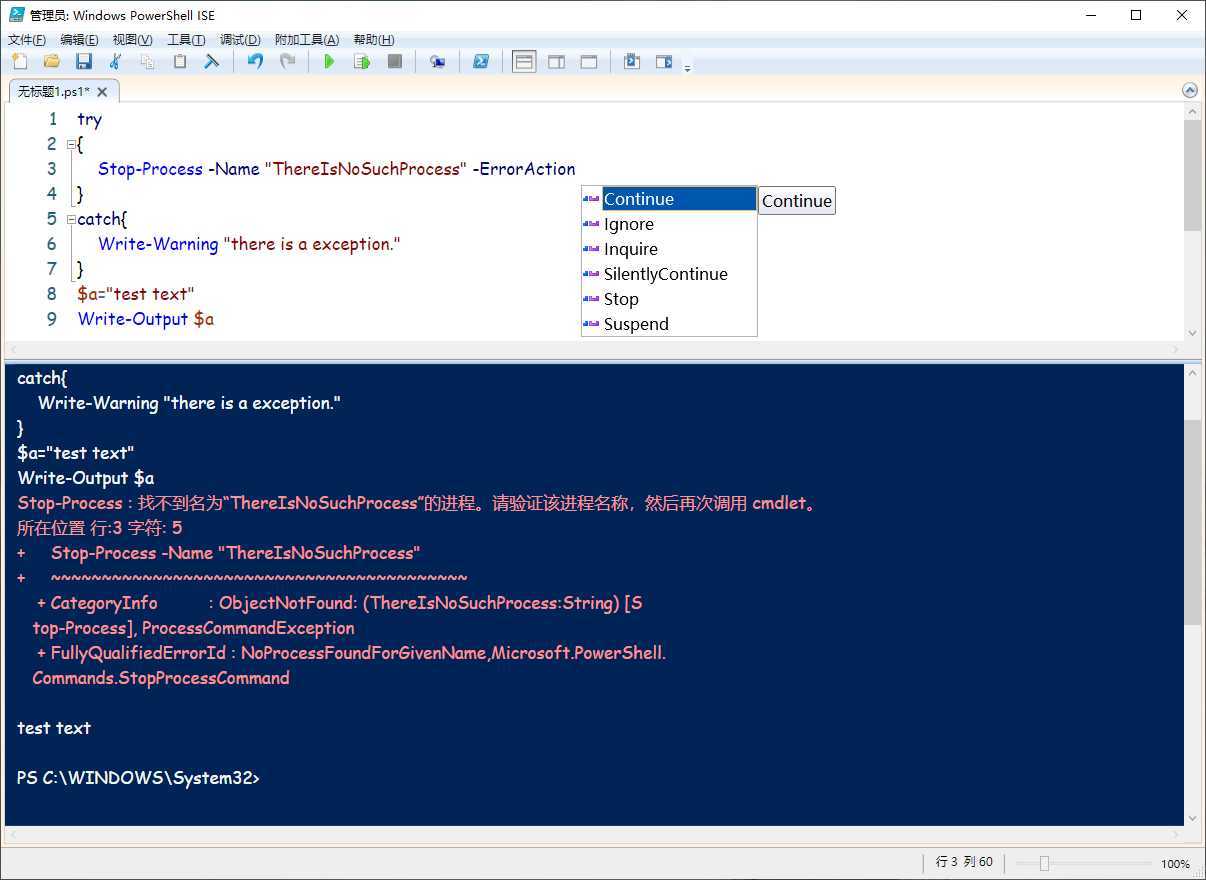Open the 调试(D) menu

240,39
